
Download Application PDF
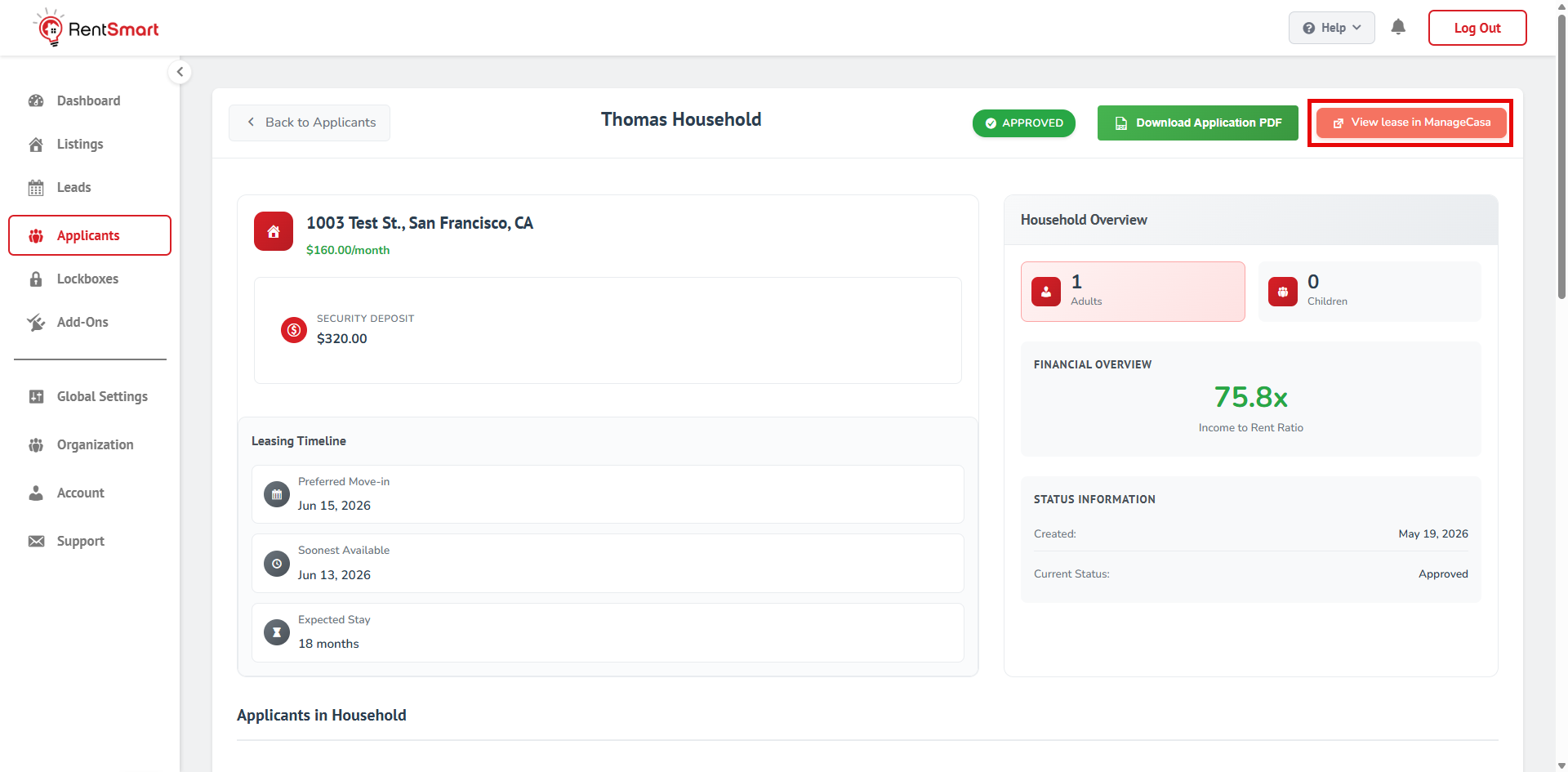1197,123
